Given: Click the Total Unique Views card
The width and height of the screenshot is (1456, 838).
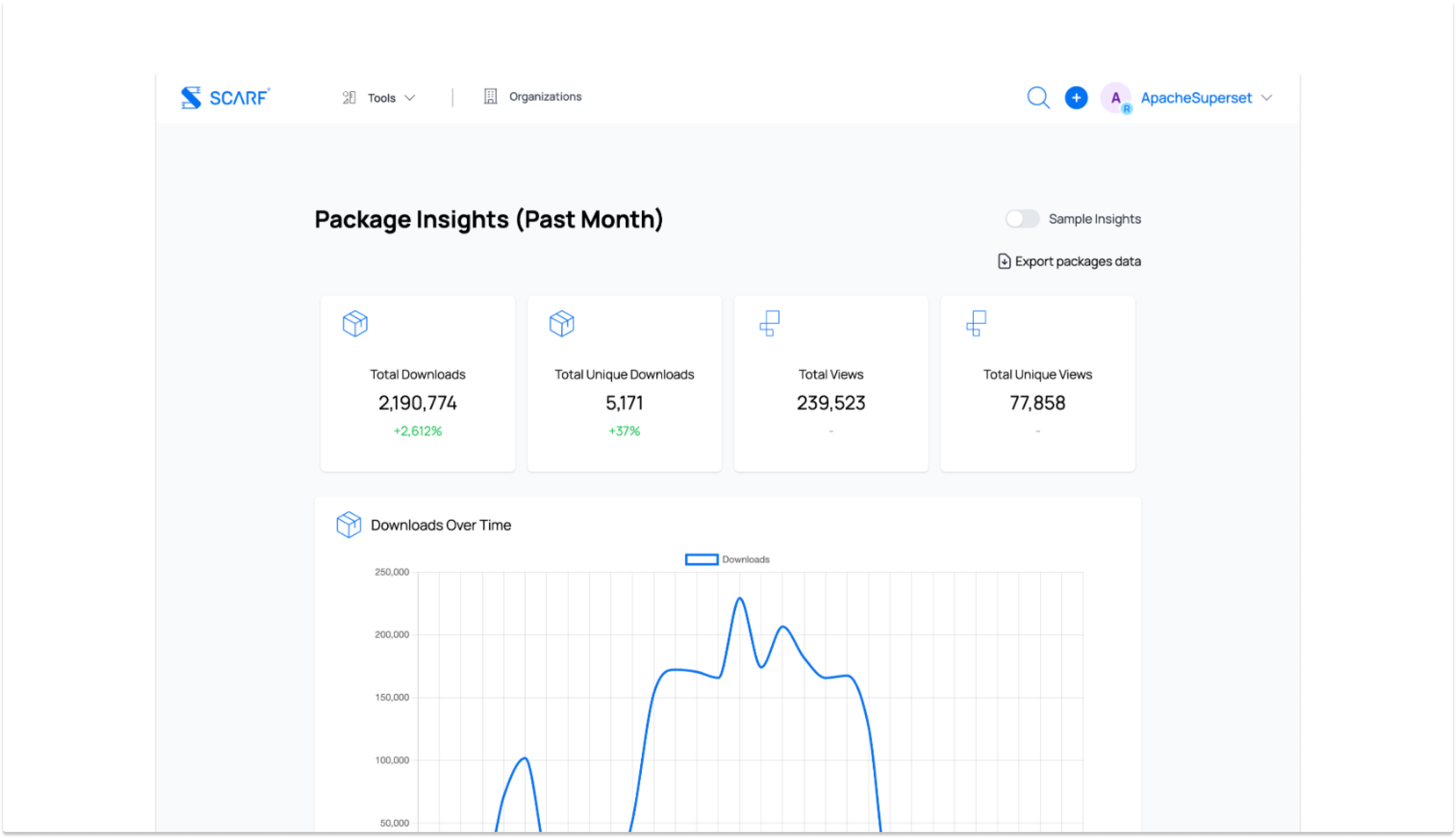Looking at the screenshot, I should pyautogui.click(x=1038, y=384).
